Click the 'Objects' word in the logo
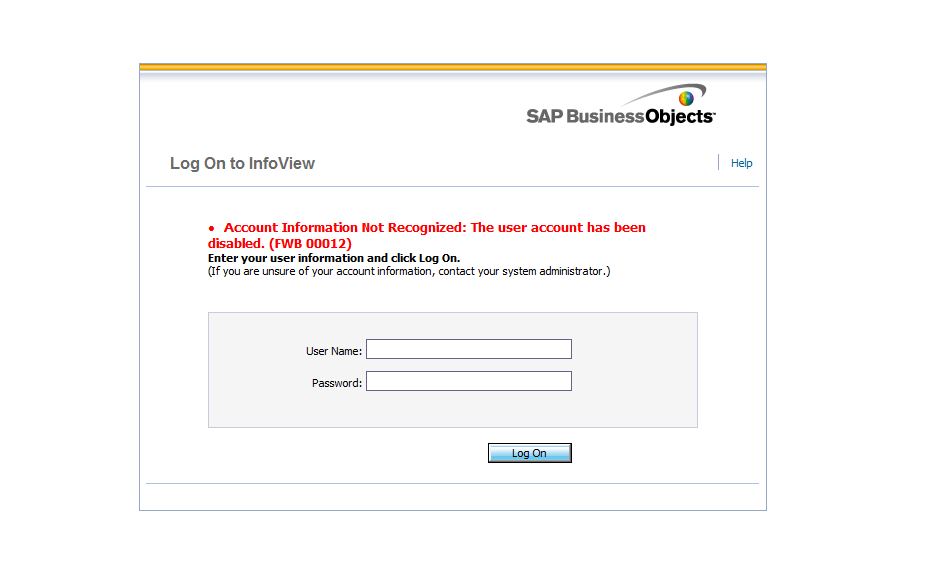The height and width of the screenshot is (576, 942). tap(680, 116)
